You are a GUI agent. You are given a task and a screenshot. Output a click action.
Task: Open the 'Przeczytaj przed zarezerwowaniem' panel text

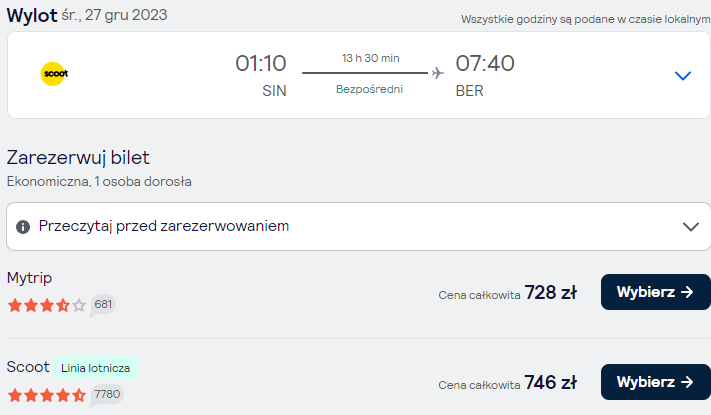[x=164, y=226]
